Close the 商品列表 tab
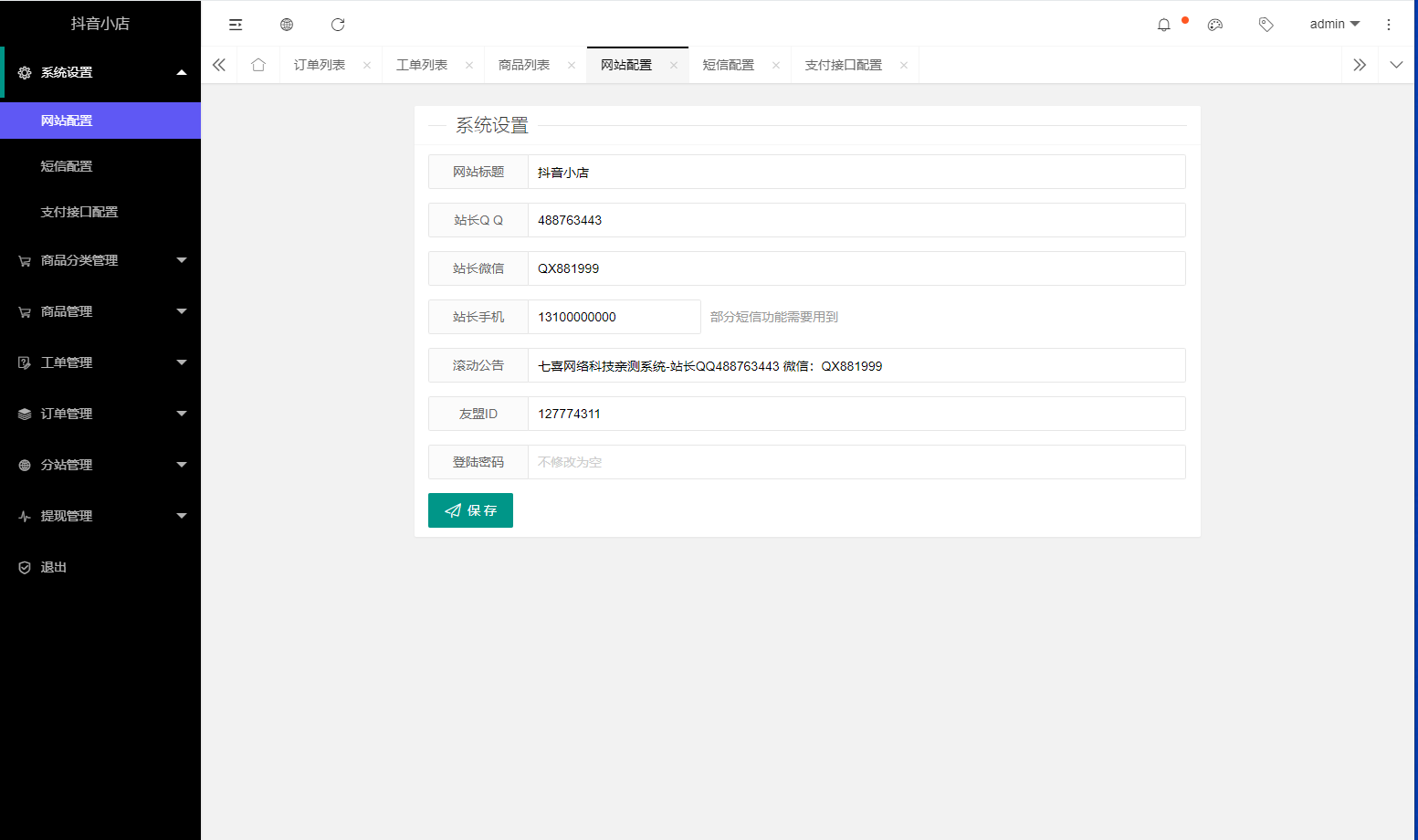This screenshot has width=1418, height=840. (x=572, y=65)
